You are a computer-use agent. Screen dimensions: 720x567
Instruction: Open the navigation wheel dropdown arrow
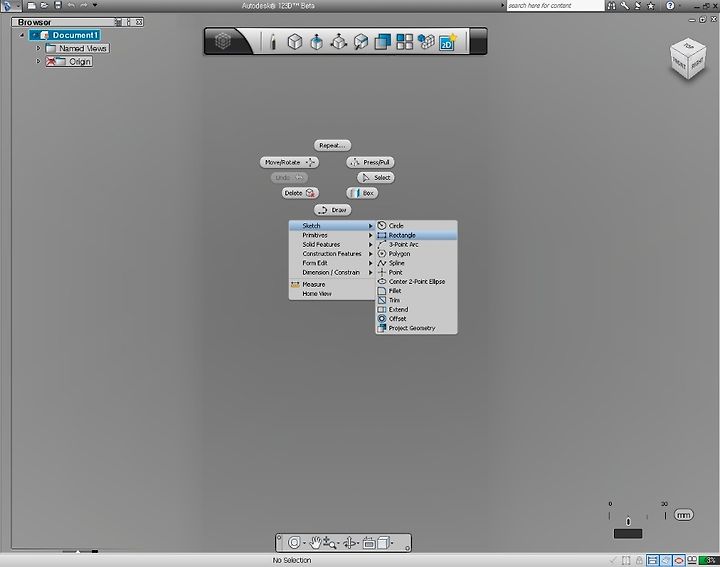point(304,543)
